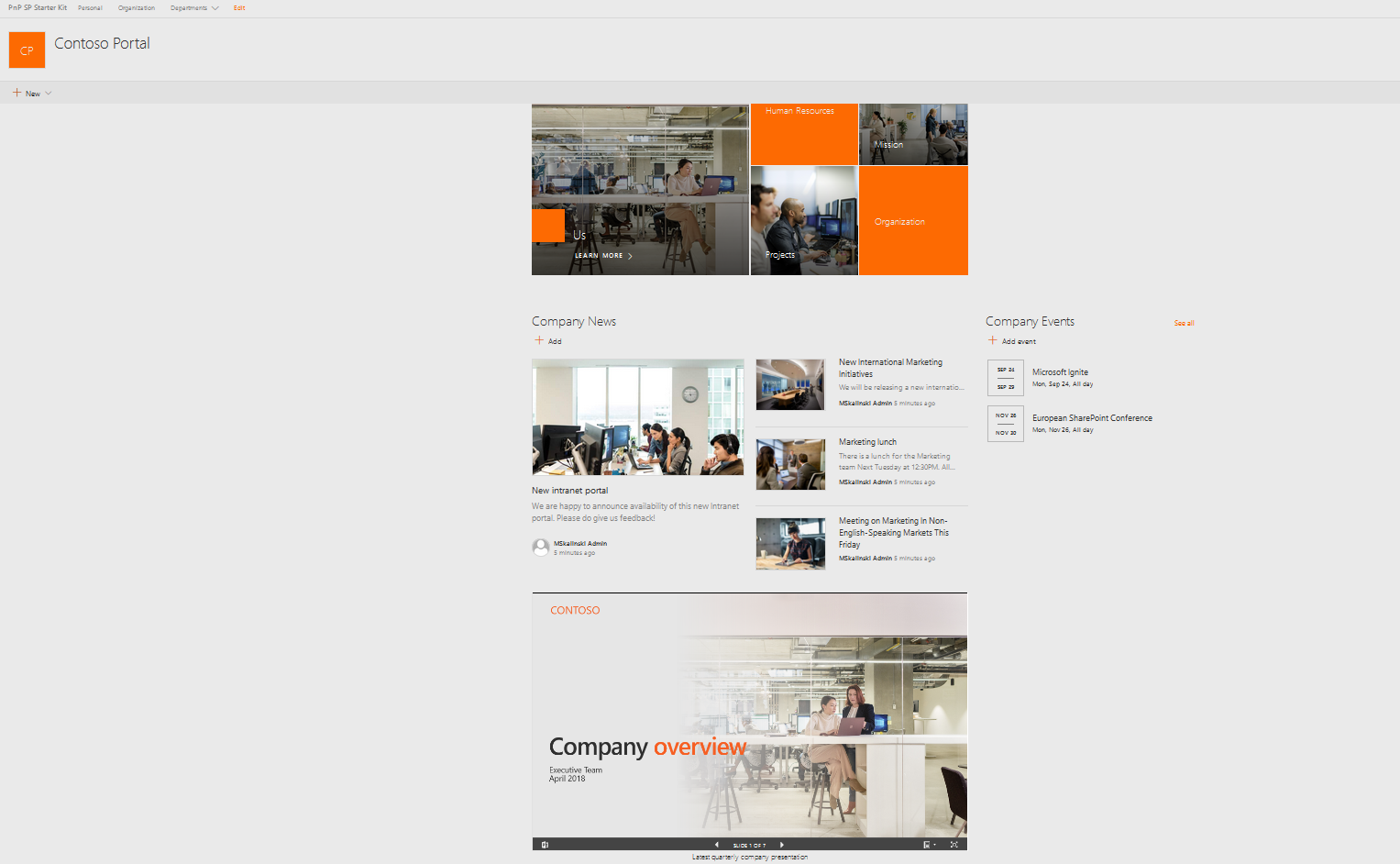
Task: Click the SLIDE 1 OF 7 indicator
Action: click(749, 846)
